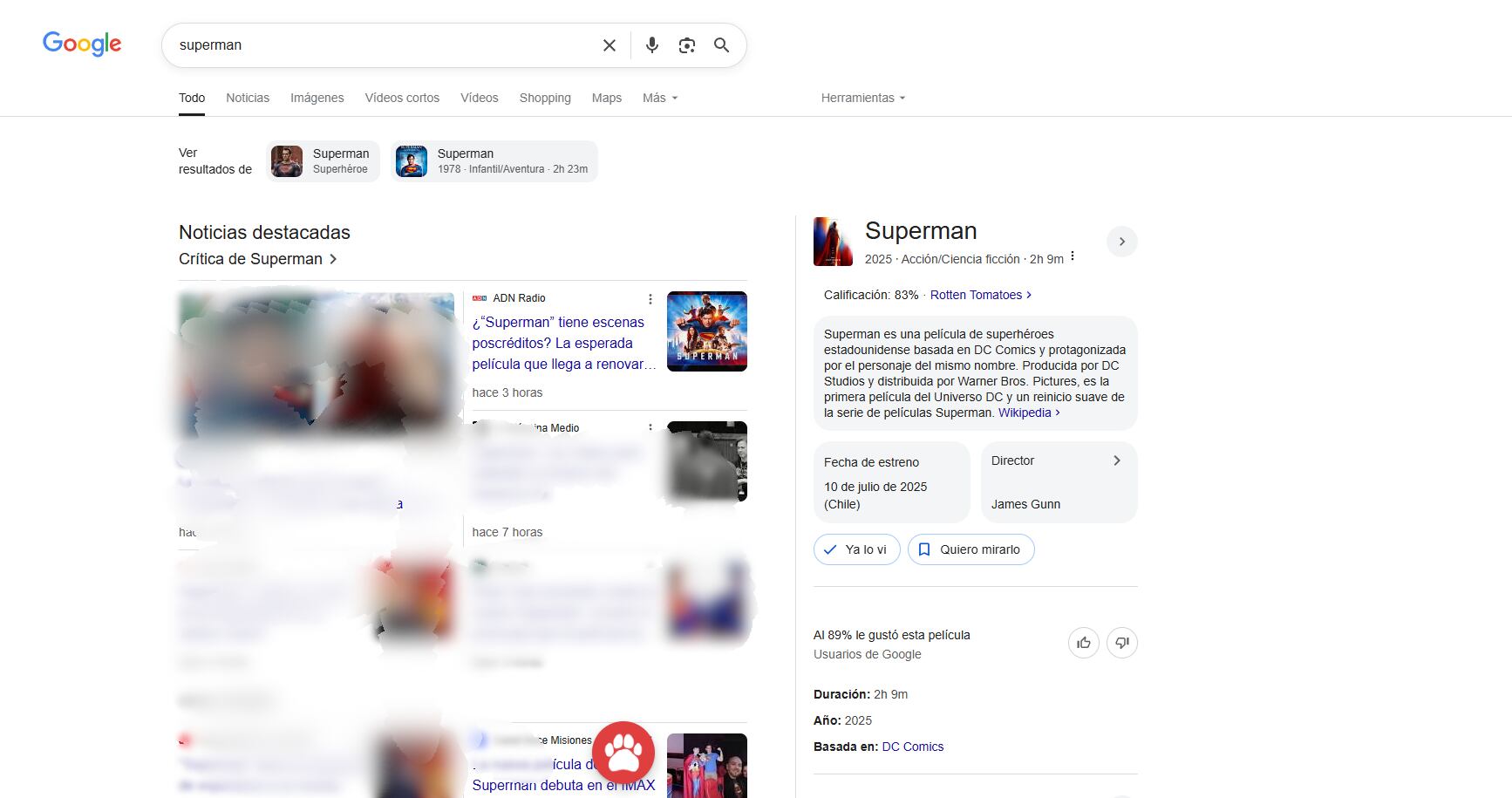The width and height of the screenshot is (1512, 798).
Task: Open the 'Herramientas' tools dropdown
Action: point(863,98)
